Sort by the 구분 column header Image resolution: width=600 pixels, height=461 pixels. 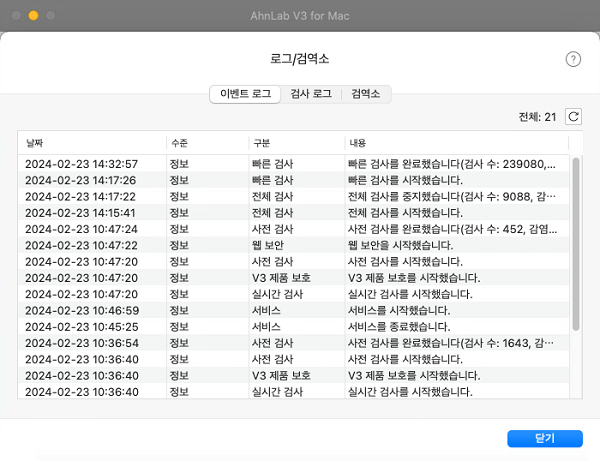click(297, 143)
